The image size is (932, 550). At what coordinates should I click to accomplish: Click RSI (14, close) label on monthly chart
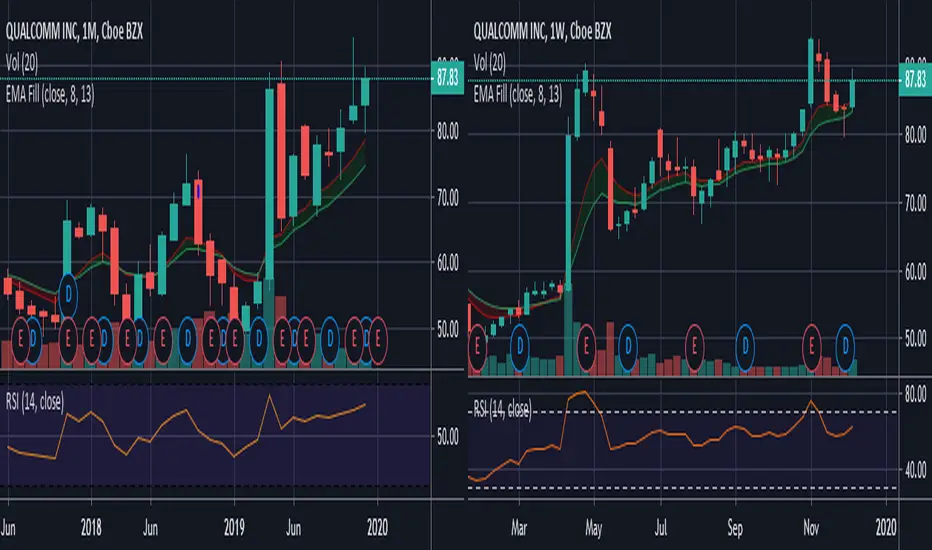[x=34, y=402]
